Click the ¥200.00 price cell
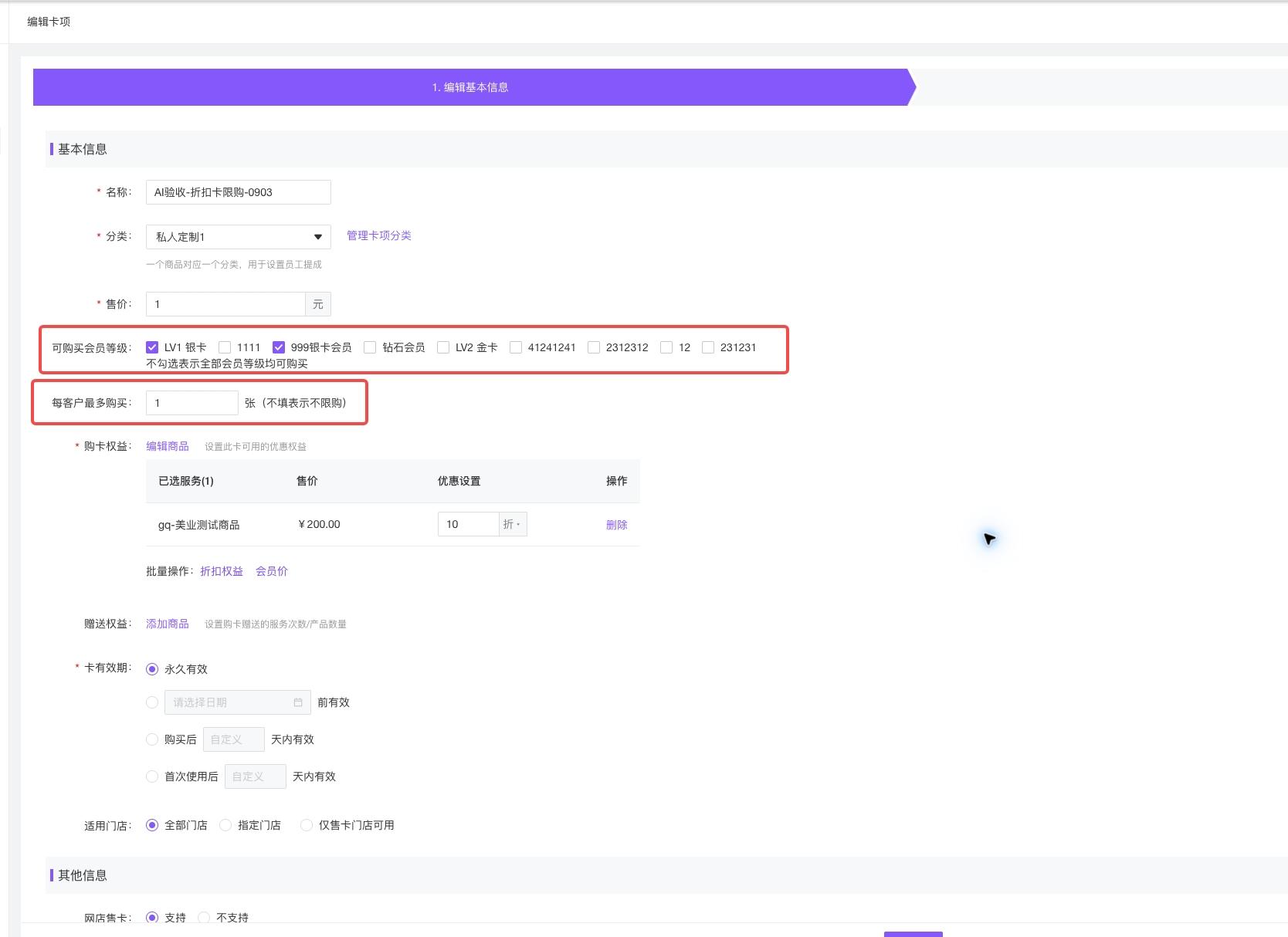Screen dimensions: 1288x937 coord(319,524)
